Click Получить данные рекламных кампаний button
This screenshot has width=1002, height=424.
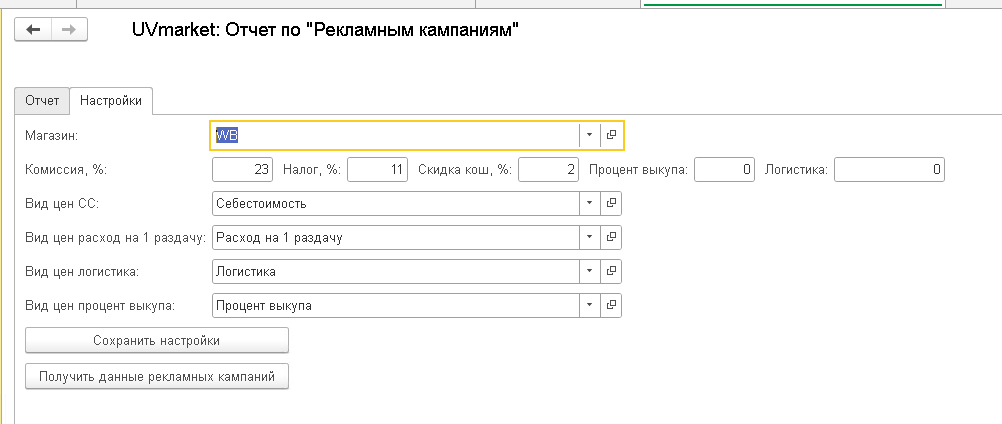[157, 377]
